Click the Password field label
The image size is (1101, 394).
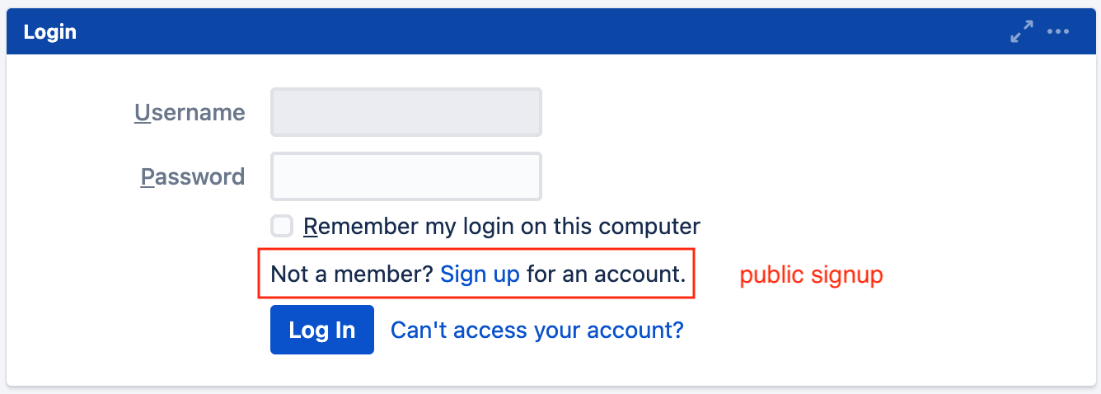[x=193, y=176]
